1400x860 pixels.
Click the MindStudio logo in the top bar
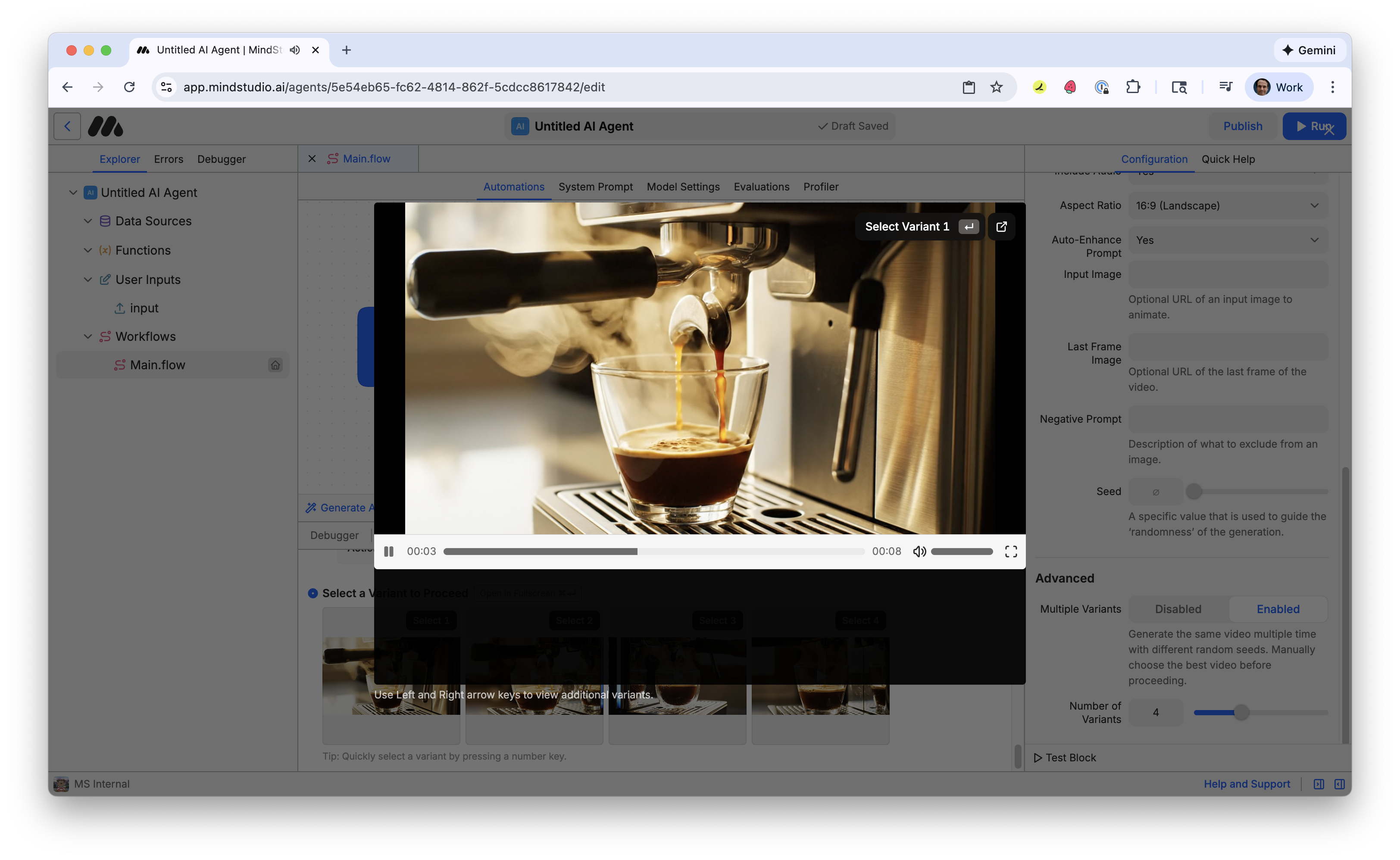105,126
